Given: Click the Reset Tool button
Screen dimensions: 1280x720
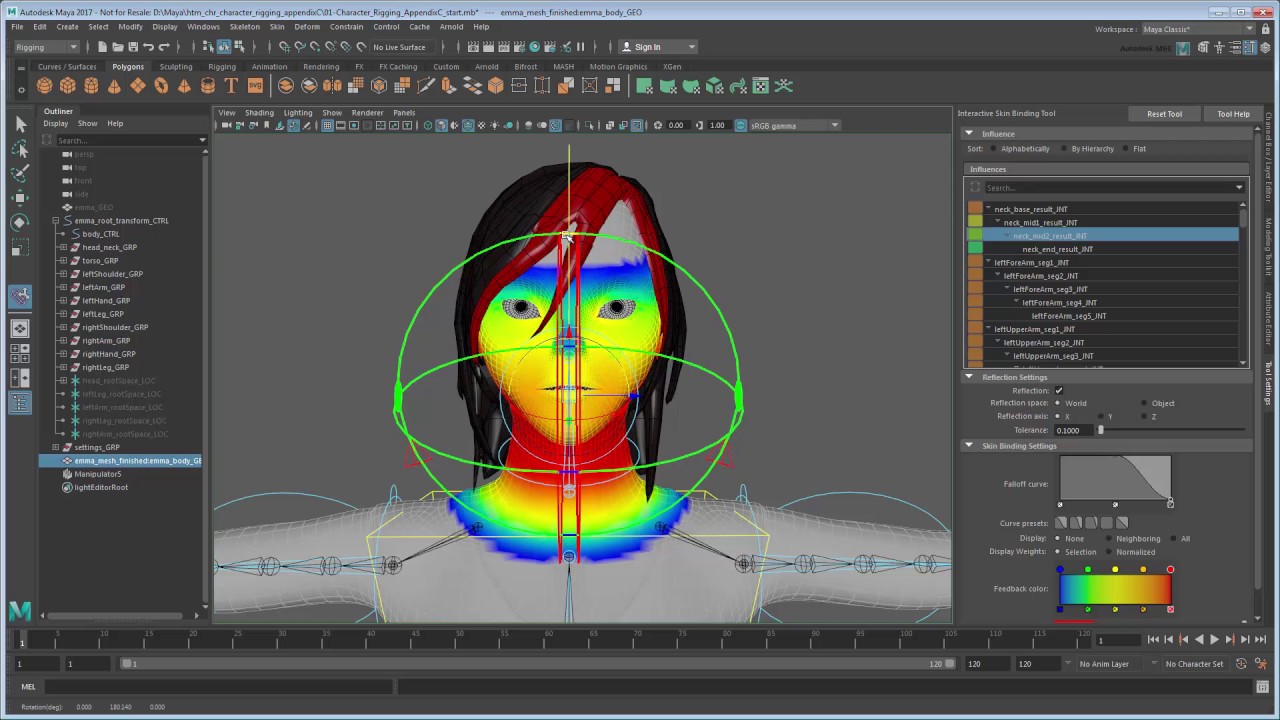Looking at the screenshot, I should [1164, 113].
